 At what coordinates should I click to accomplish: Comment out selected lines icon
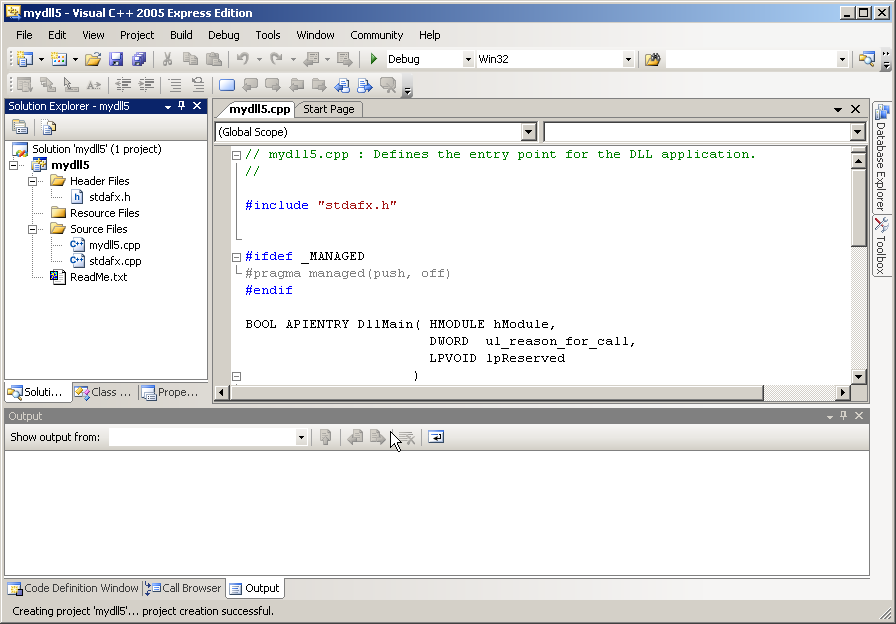coord(175,85)
